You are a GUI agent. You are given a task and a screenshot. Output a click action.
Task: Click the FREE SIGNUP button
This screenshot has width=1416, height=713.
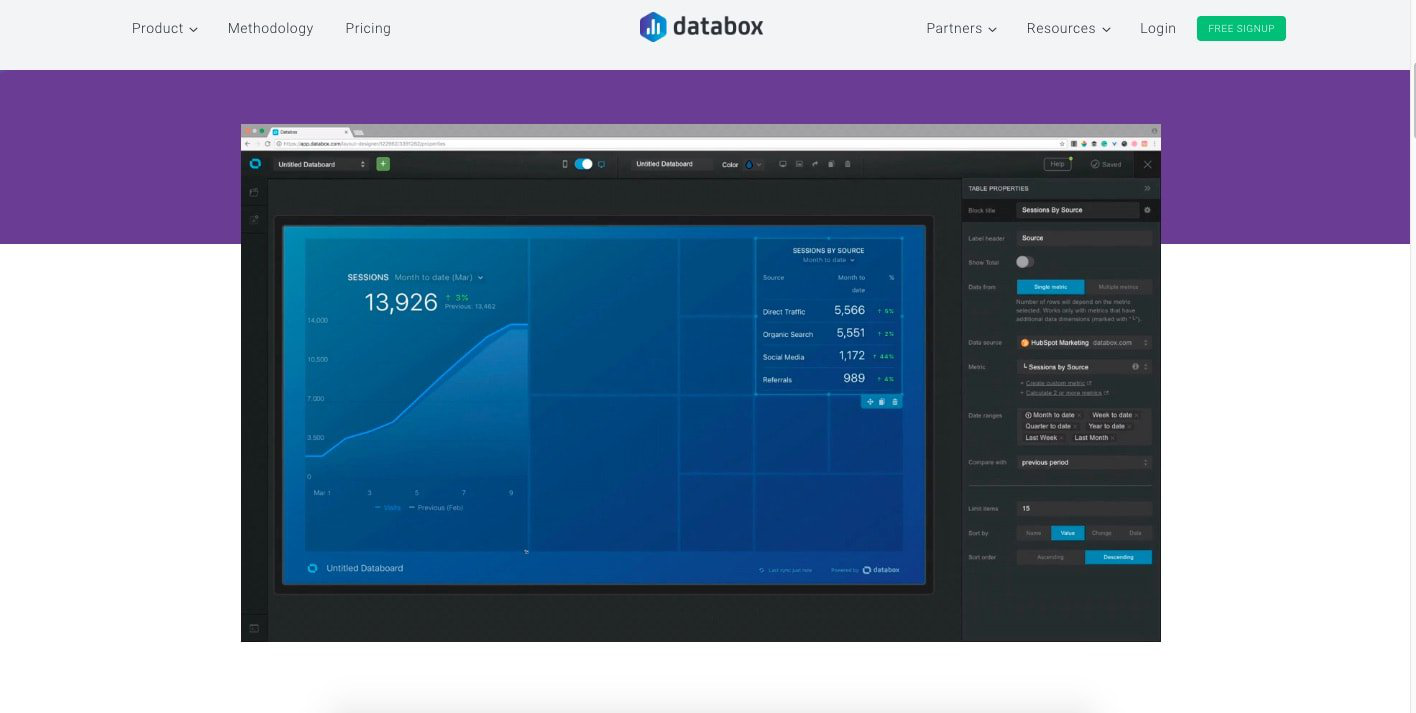[x=1241, y=28]
